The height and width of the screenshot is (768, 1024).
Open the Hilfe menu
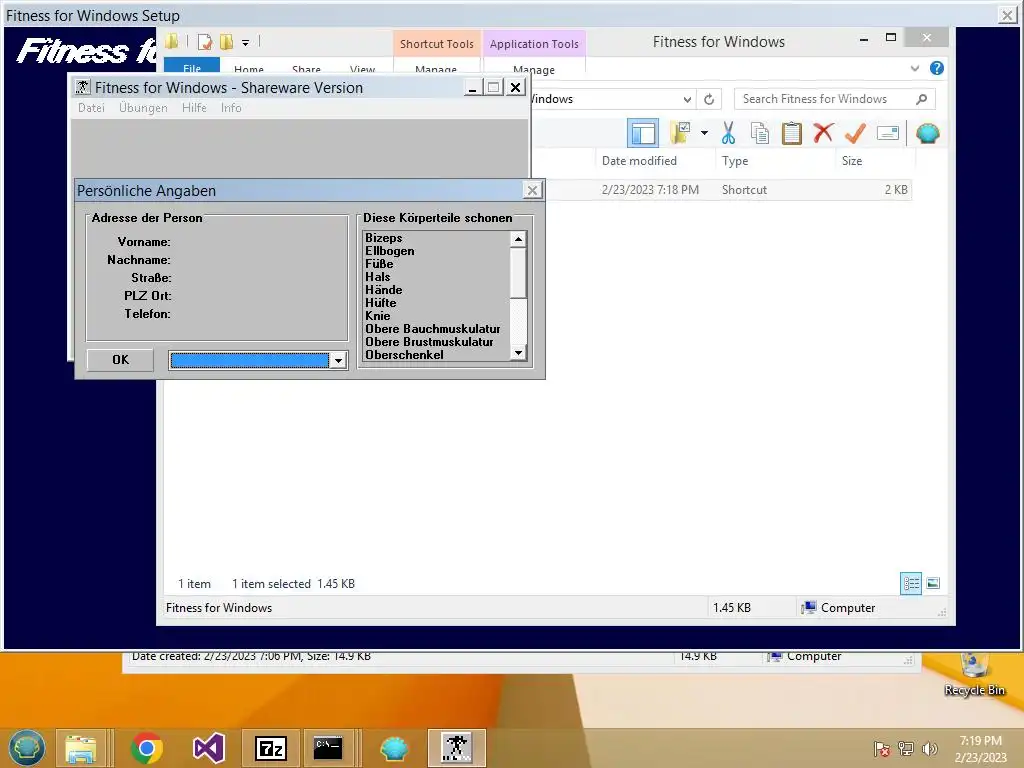click(194, 108)
